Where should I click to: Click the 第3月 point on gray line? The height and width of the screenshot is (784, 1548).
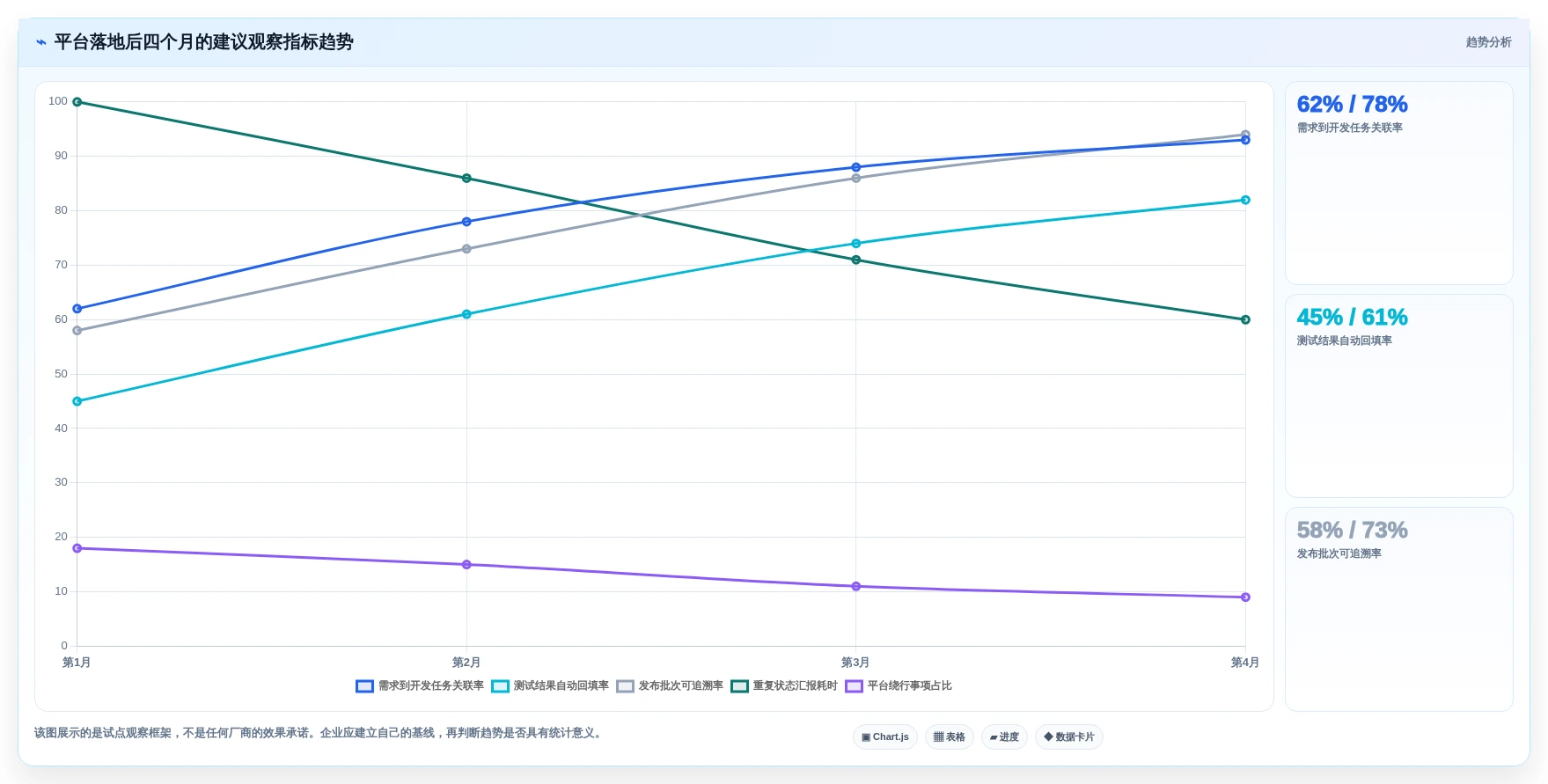[856, 179]
